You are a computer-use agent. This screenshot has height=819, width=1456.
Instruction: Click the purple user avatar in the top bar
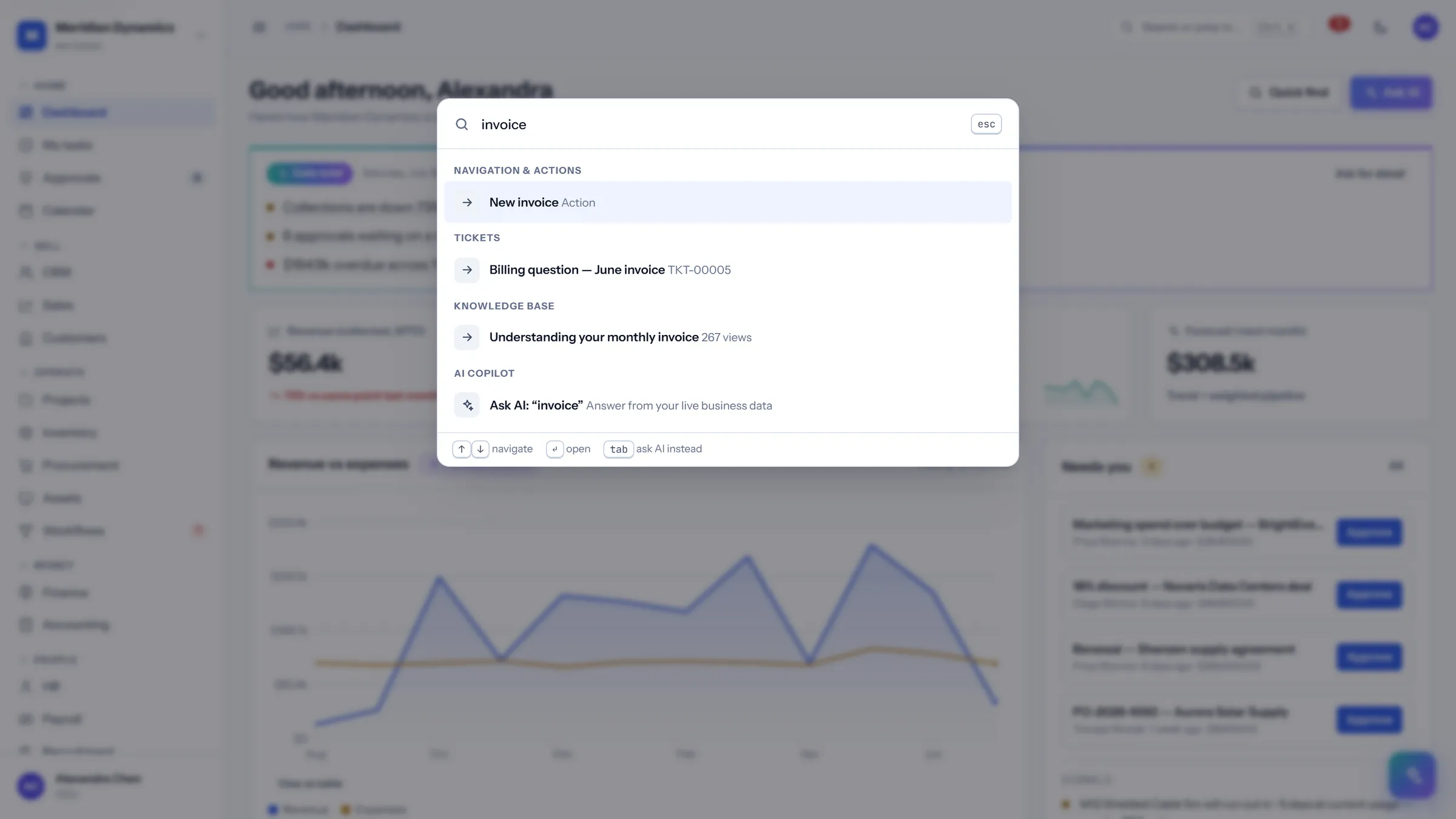click(1425, 27)
